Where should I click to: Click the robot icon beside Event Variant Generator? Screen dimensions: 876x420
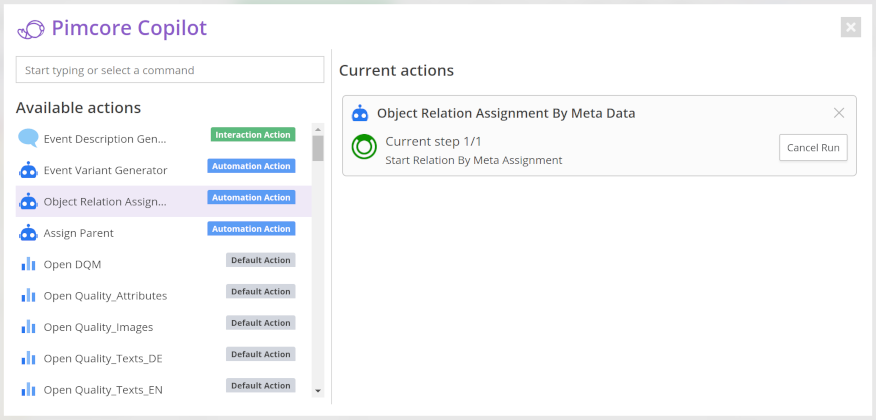click(x=28, y=170)
